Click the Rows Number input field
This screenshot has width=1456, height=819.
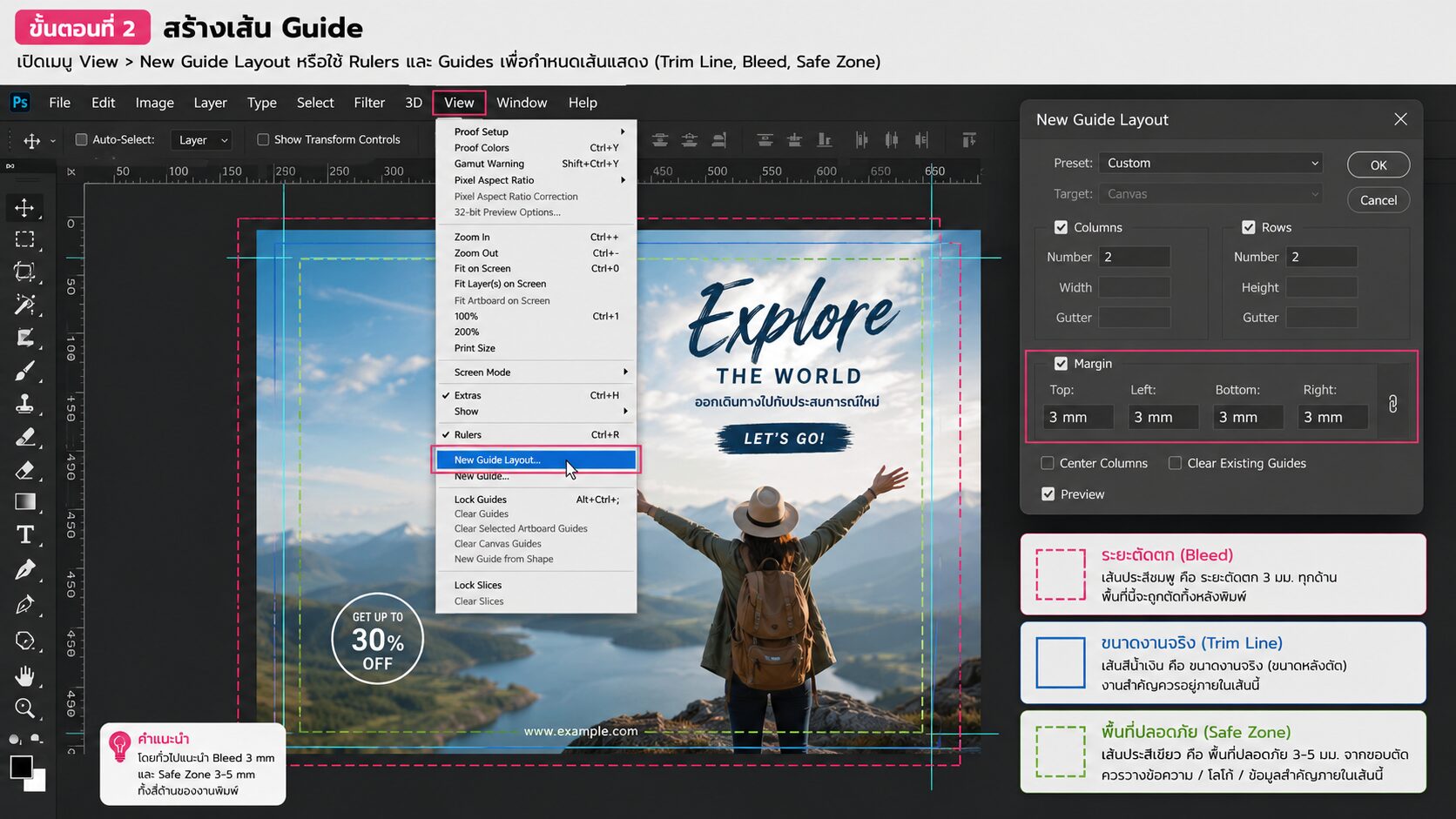click(x=1321, y=257)
